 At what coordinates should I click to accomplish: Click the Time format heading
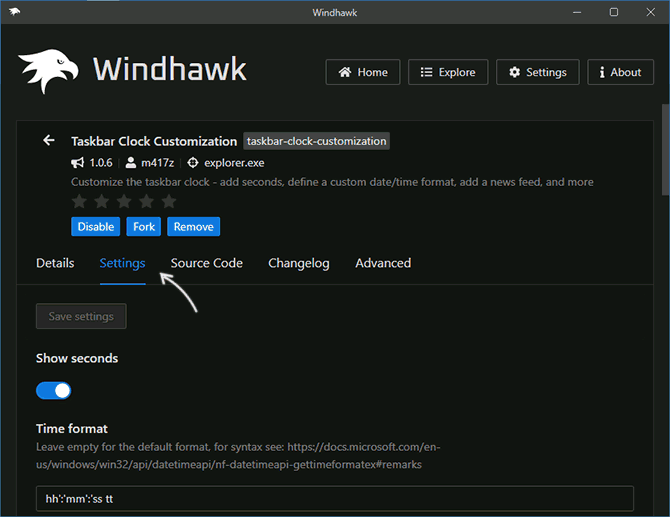72,429
